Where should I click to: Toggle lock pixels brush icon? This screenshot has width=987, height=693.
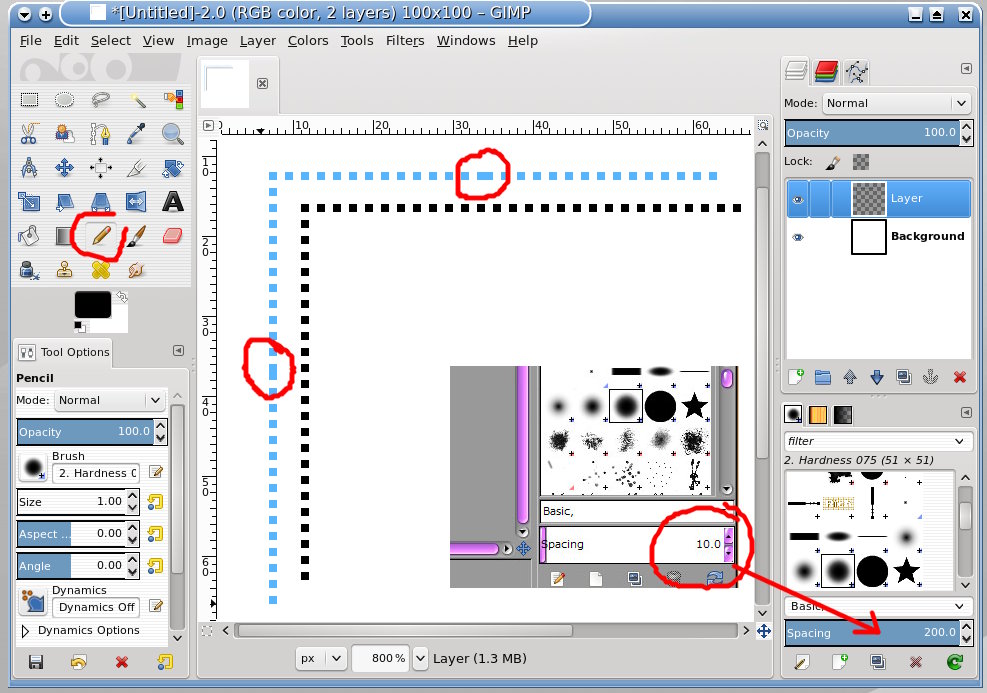[x=833, y=162]
